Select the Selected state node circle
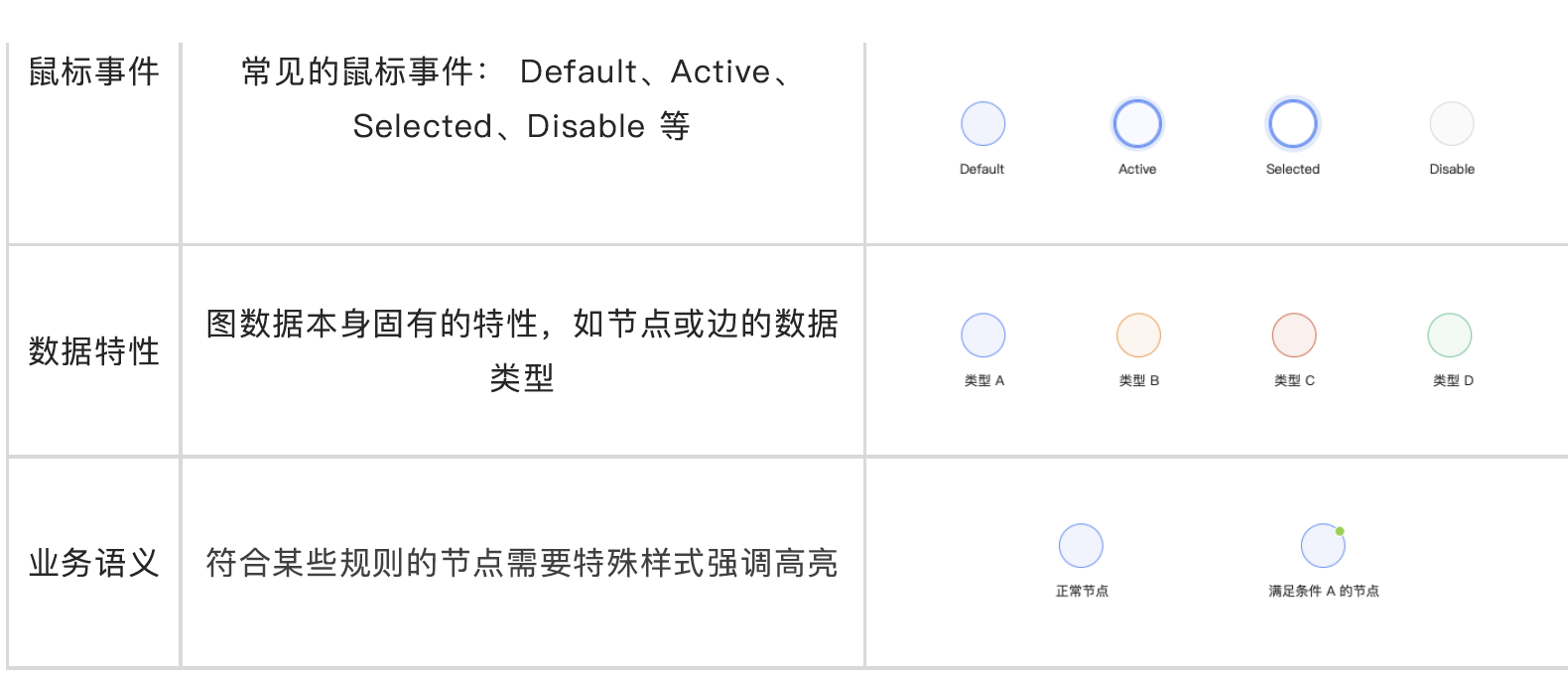 (x=1292, y=124)
